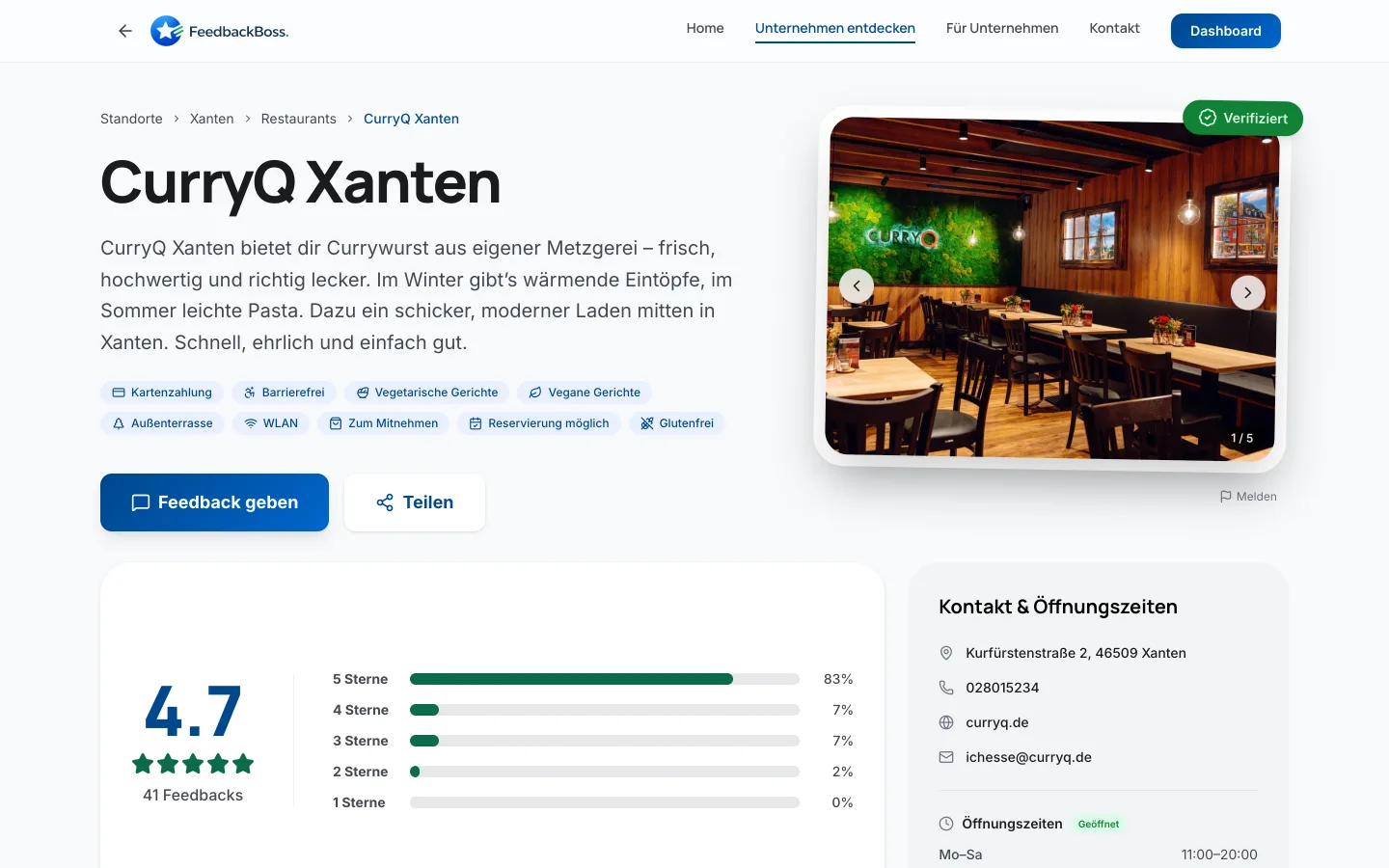Click the Kontakt & Öffnungszeiten heading
The height and width of the screenshot is (868, 1389).
coord(1058,607)
